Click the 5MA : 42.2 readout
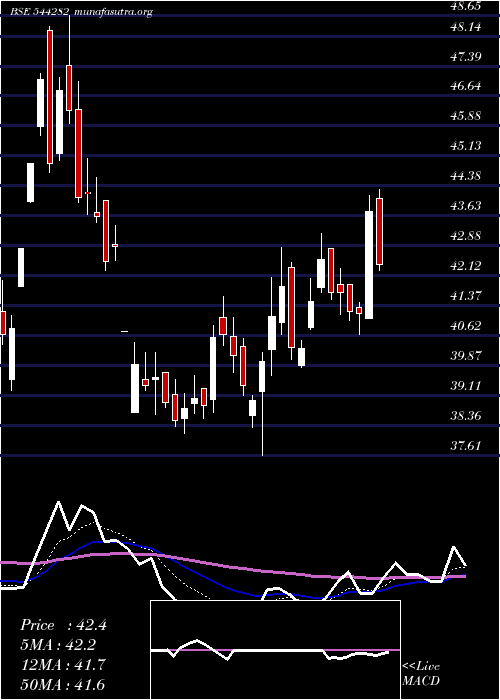 (x=58, y=645)
